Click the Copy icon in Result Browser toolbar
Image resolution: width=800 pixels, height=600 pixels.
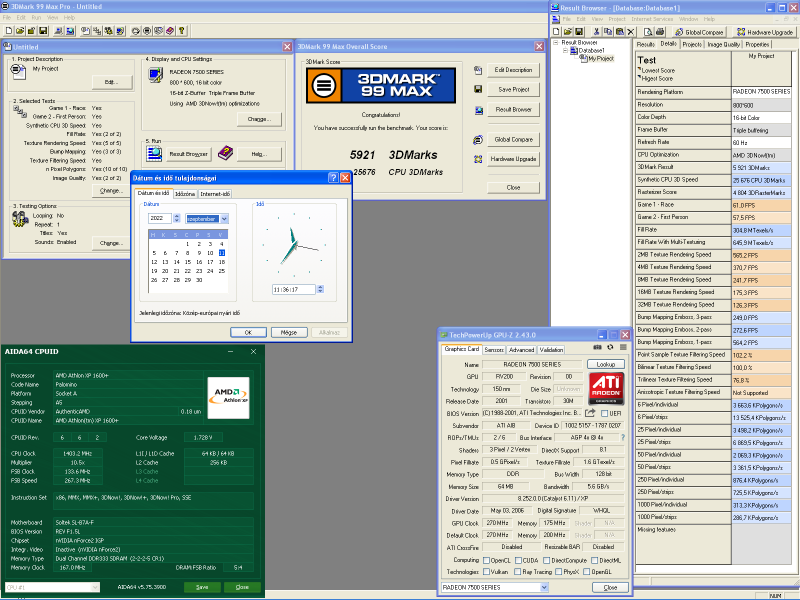(608, 32)
